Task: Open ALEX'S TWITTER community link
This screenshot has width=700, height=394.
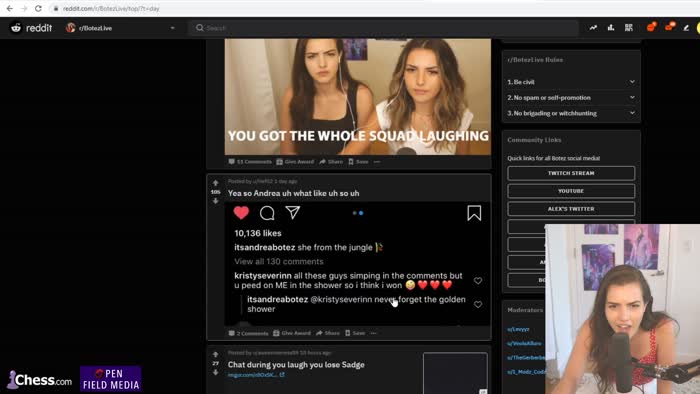Action: point(571,209)
